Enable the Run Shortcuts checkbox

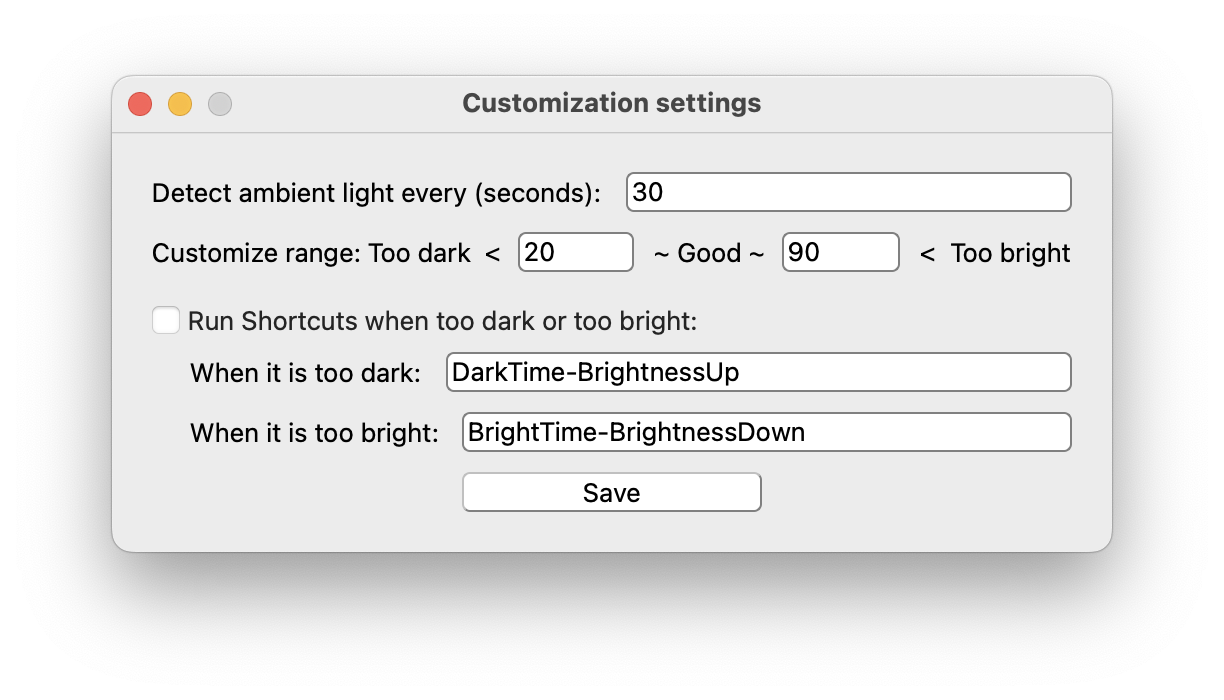pos(166,321)
